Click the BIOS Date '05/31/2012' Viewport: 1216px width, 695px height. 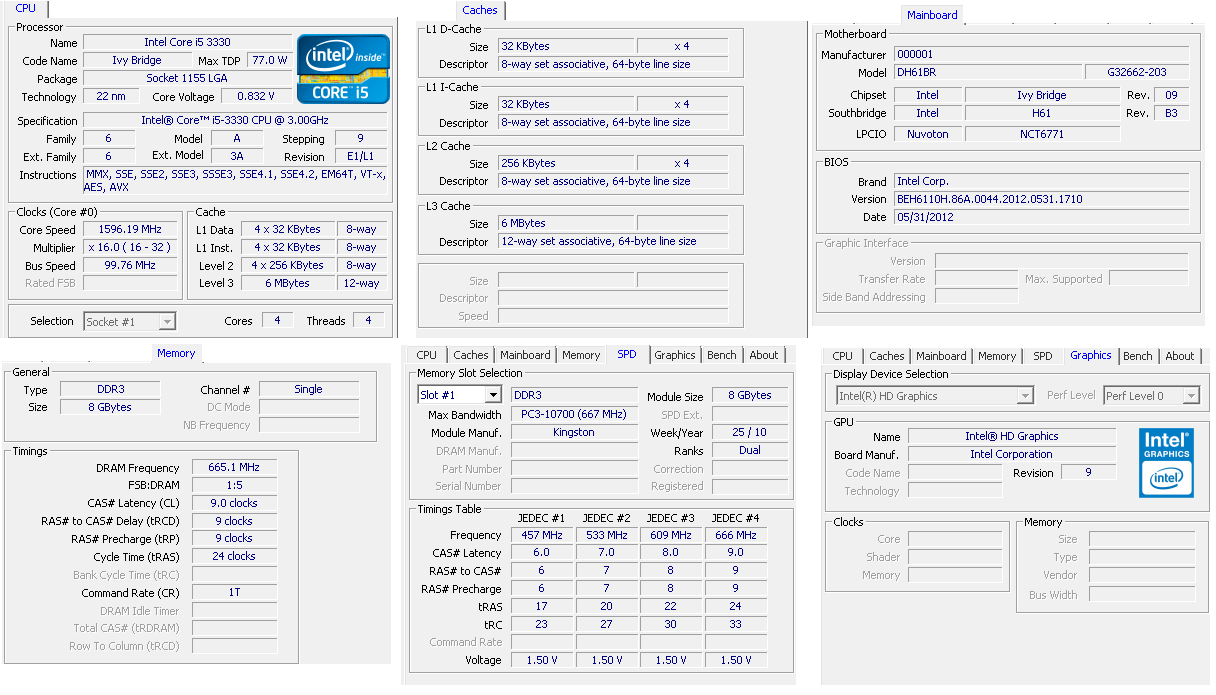tap(1042, 217)
